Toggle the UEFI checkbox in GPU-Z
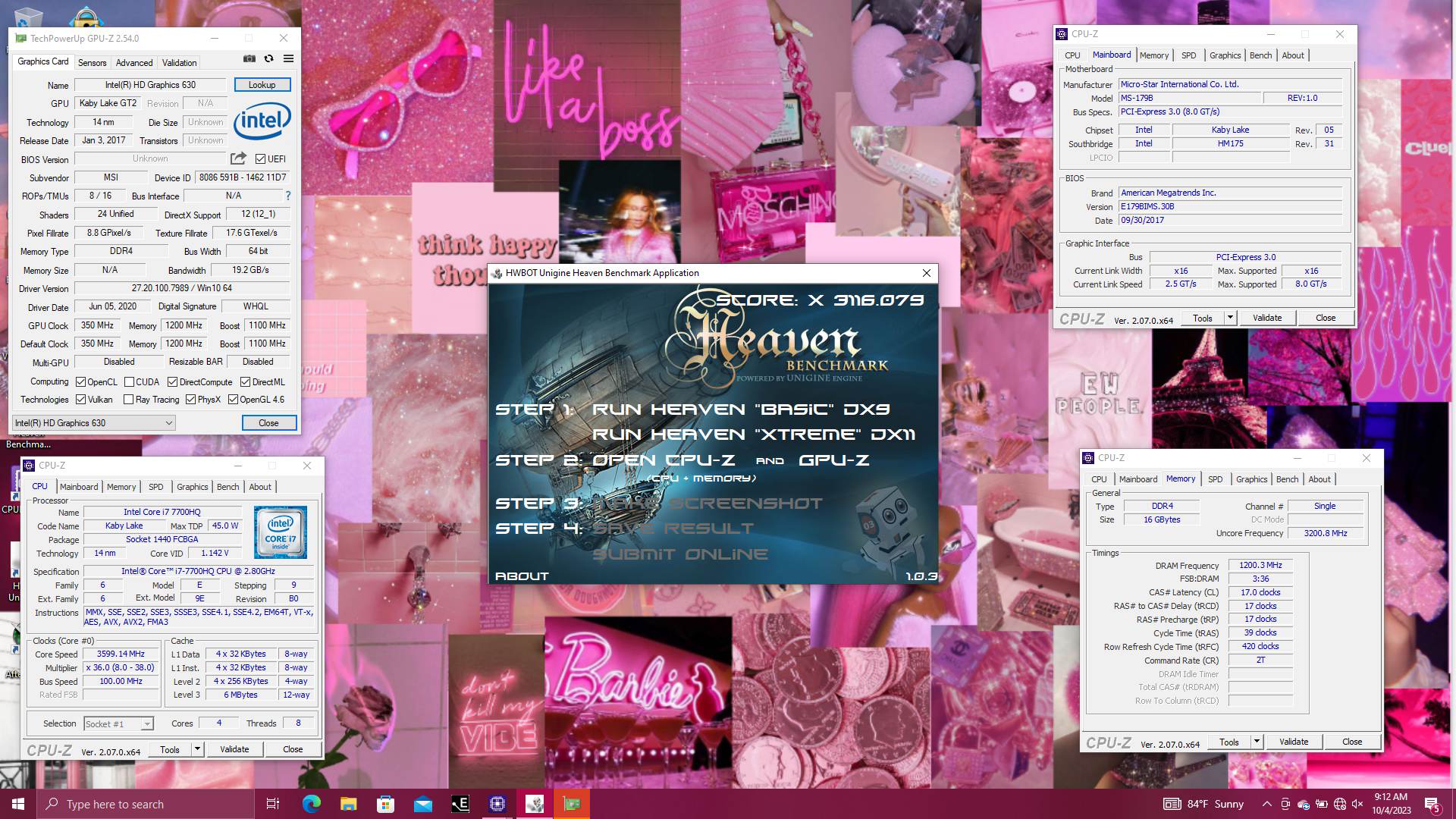Viewport: 1456px width, 819px height. coord(260,159)
